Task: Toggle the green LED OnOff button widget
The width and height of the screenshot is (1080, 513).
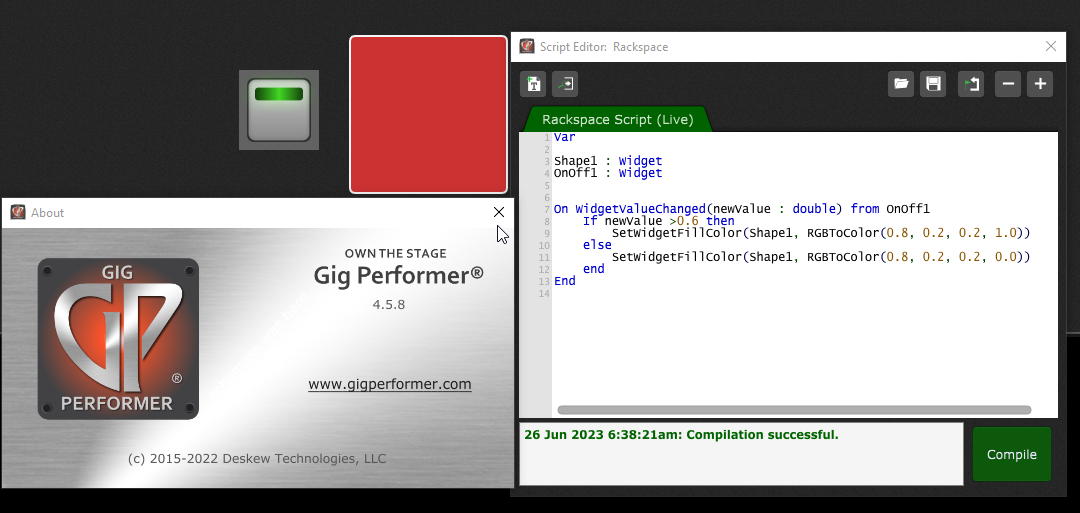Action: click(x=279, y=110)
